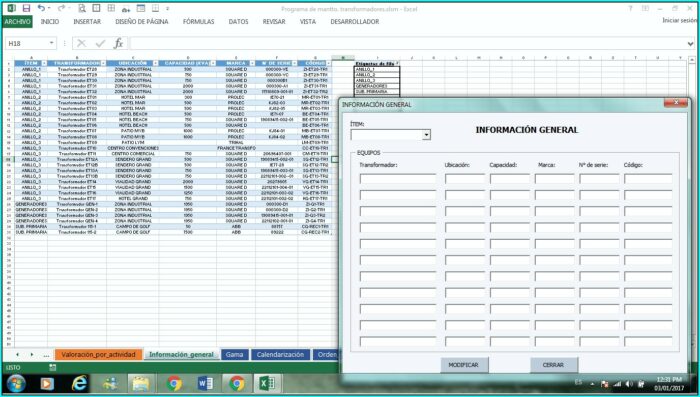Screen dimensions: 700x397
Task: Click the Save icon in quick access toolbar
Action: (x=26, y=8)
